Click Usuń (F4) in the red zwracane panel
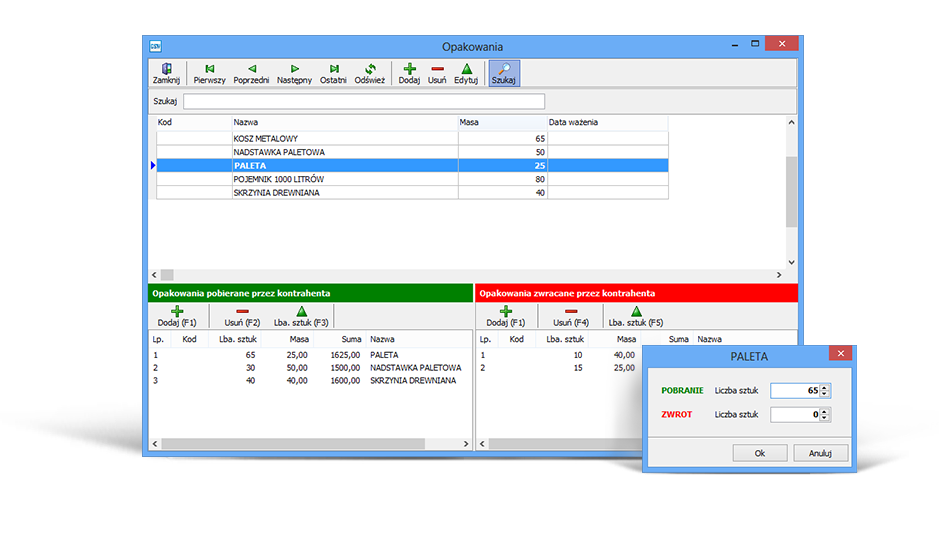 [570, 316]
